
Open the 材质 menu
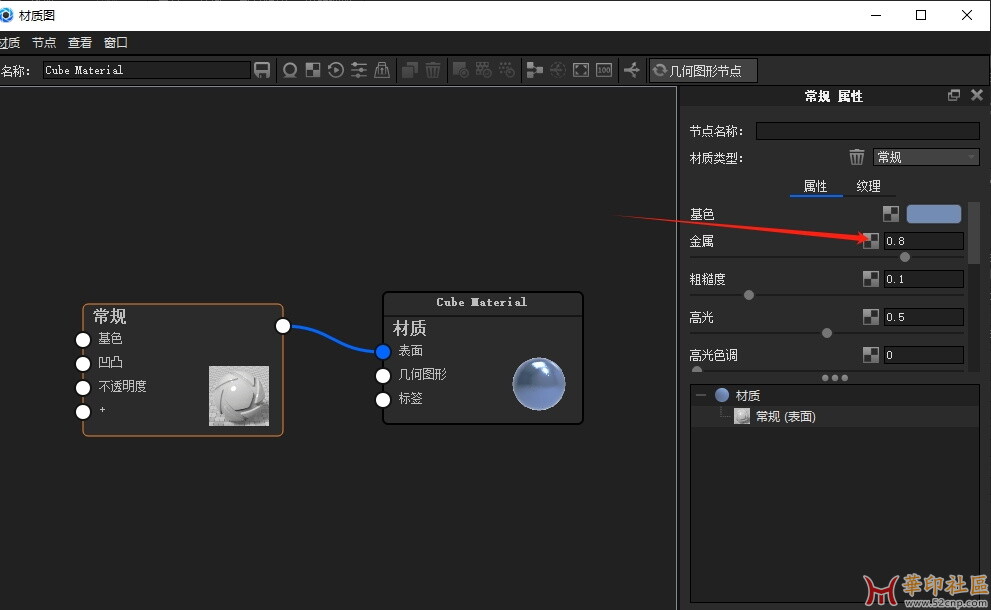point(9,42)
